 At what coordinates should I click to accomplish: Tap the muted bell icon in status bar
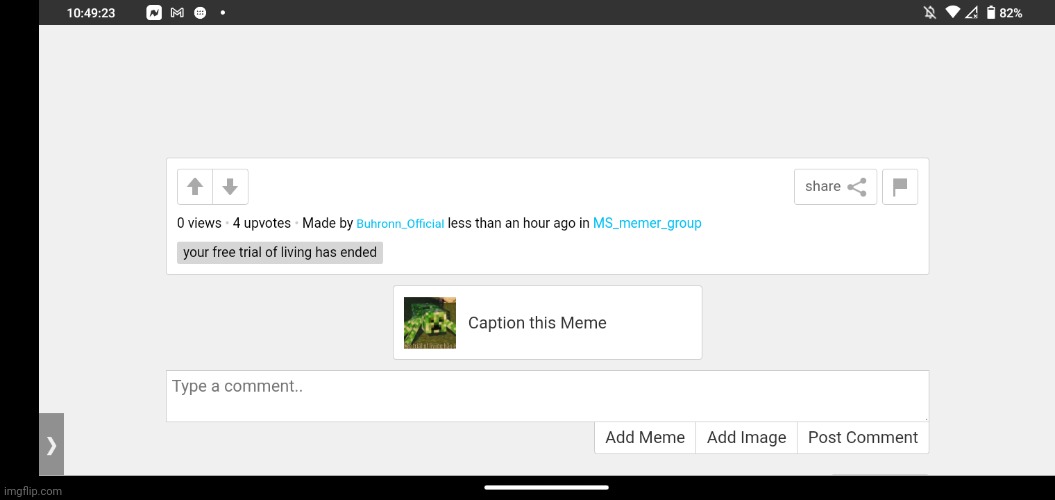pyautogui.click(x=931, y=13)
